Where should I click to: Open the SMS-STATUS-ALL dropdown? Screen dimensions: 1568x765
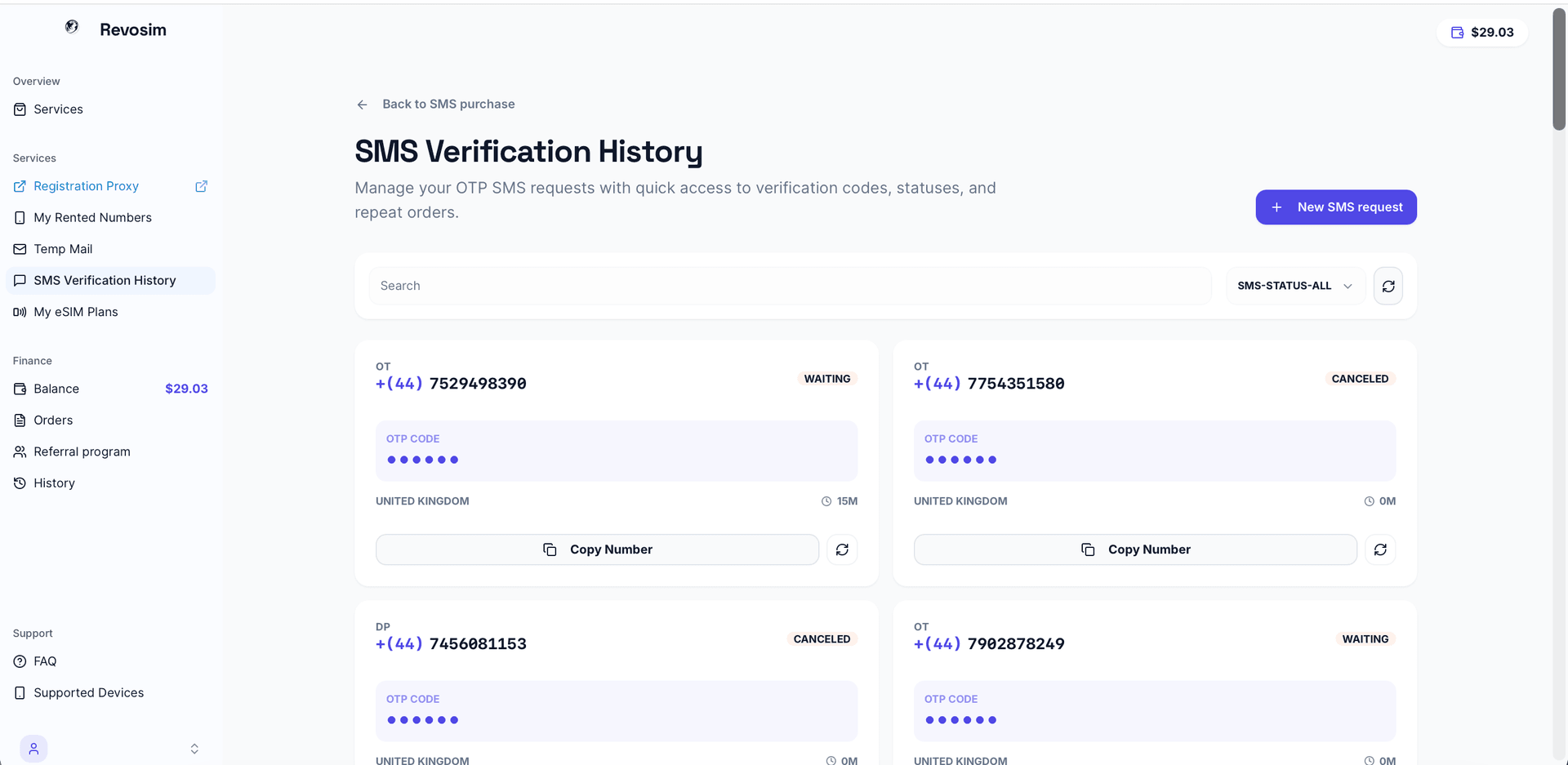click(1295, 286)
